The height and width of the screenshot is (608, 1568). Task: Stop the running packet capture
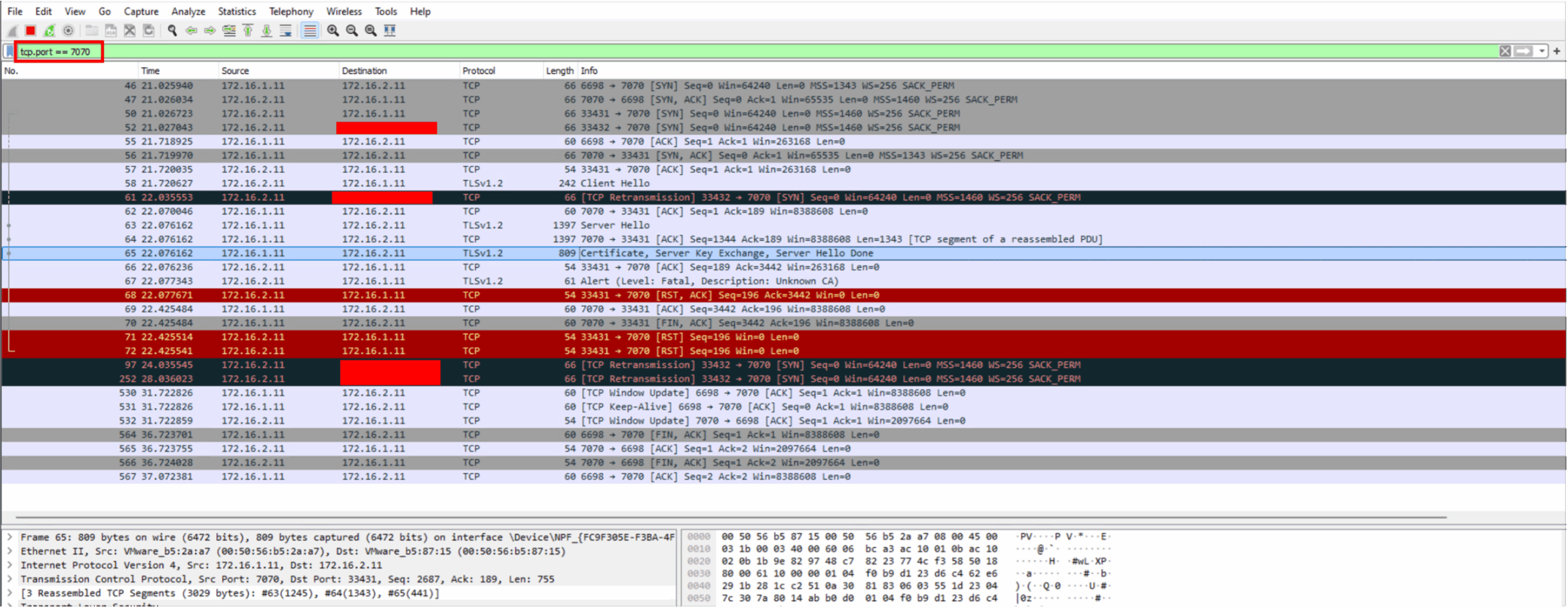click(30, 30)
